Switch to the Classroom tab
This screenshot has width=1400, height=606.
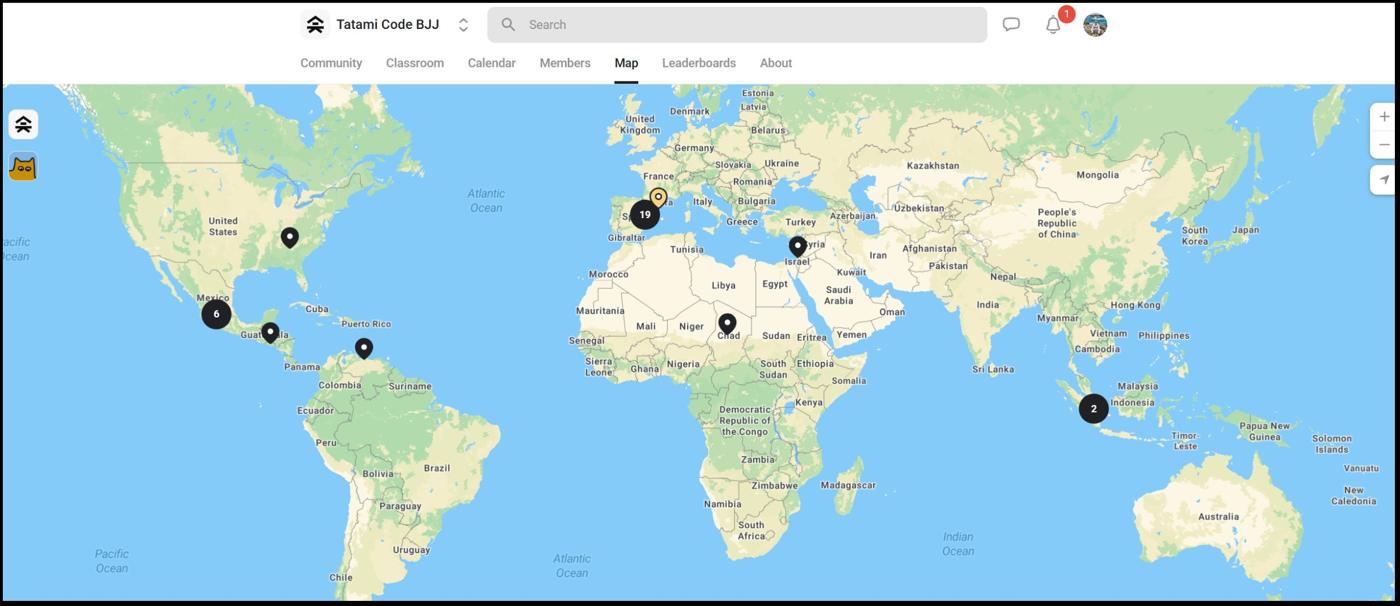tap(415, 63)
